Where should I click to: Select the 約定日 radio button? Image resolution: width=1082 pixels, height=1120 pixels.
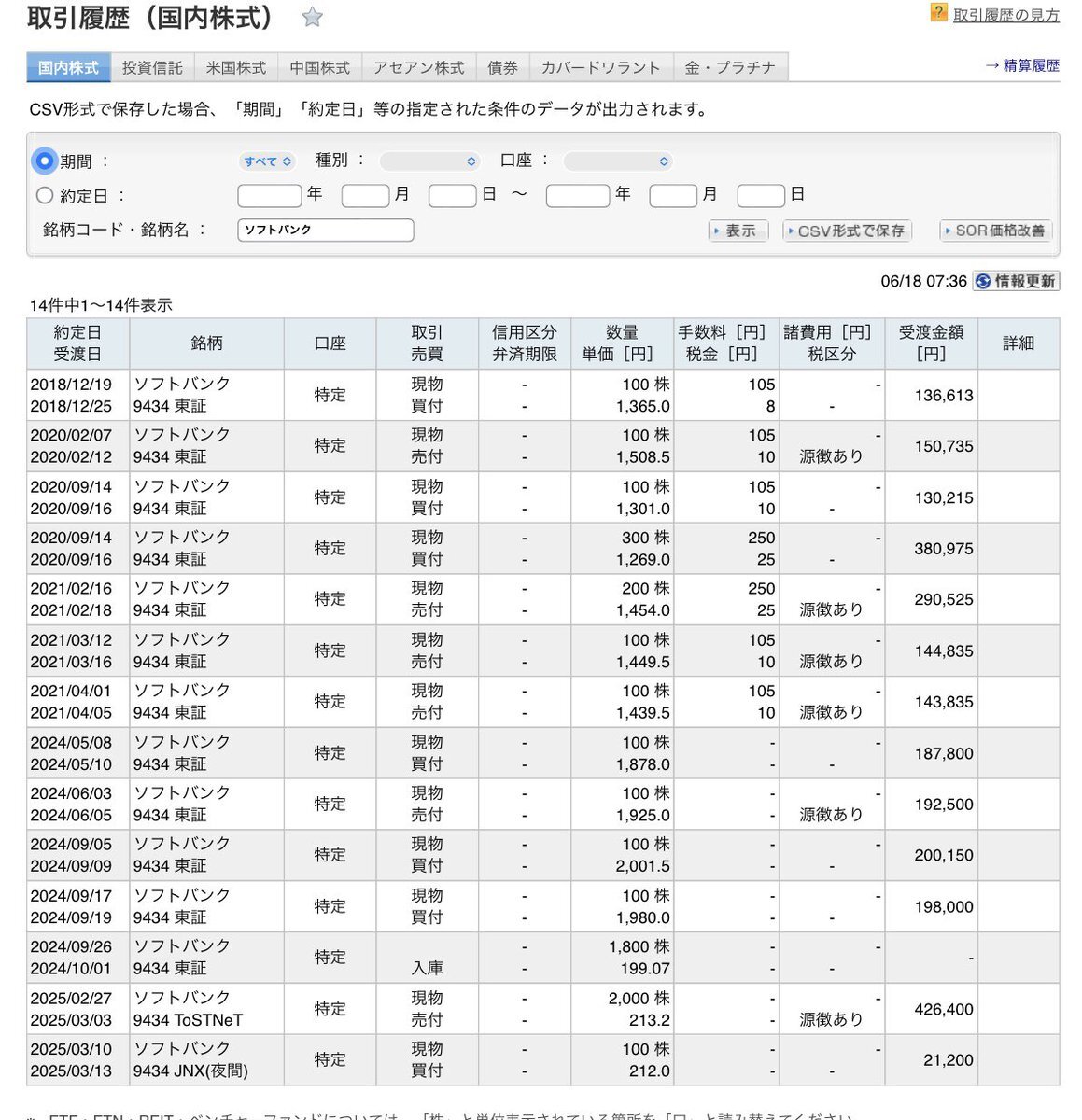(45, 195)
